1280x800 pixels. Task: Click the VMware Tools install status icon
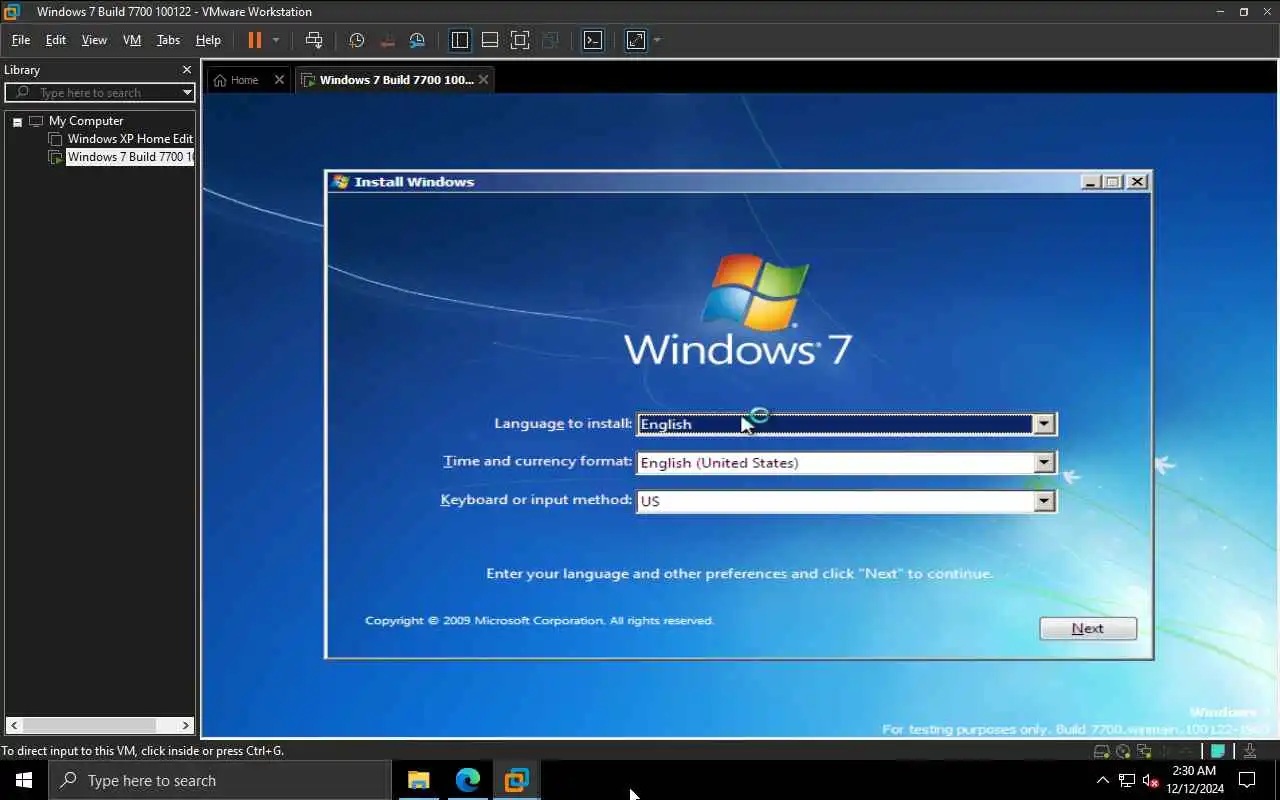[1250, 751]
